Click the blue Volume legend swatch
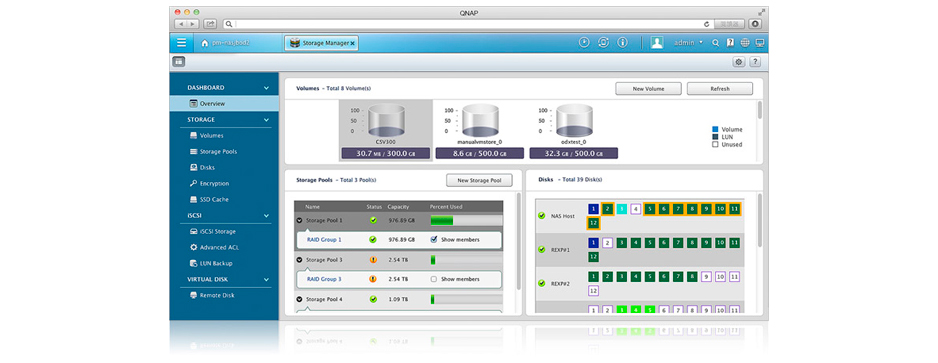 point(715,129)
